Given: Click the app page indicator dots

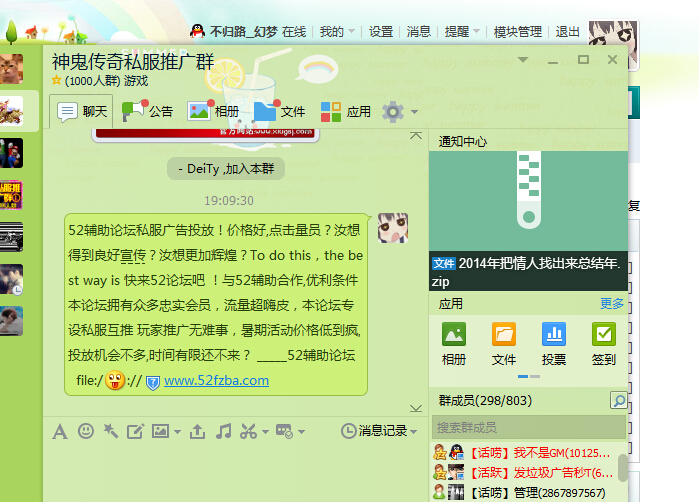Looking at the screenshot, I should pyautogui.click(x=529, y=377).
